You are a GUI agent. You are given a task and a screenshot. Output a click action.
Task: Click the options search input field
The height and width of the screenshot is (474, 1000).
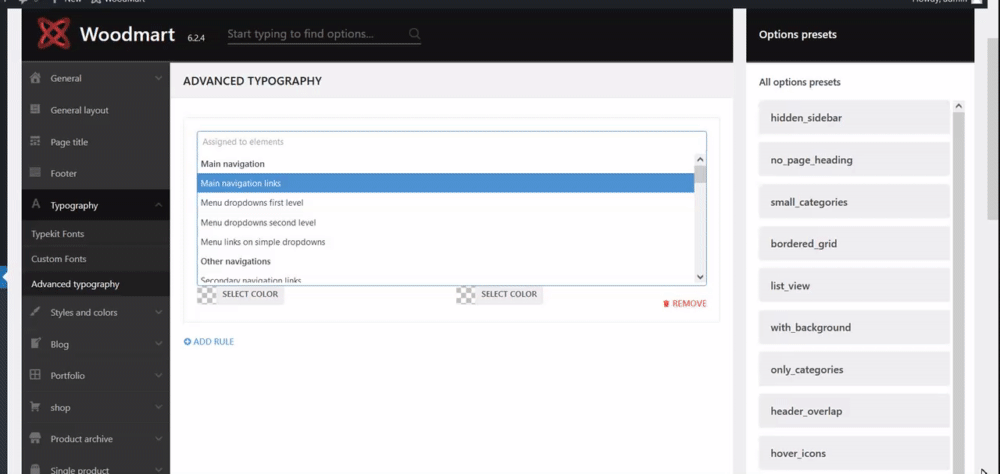(316, 34)
